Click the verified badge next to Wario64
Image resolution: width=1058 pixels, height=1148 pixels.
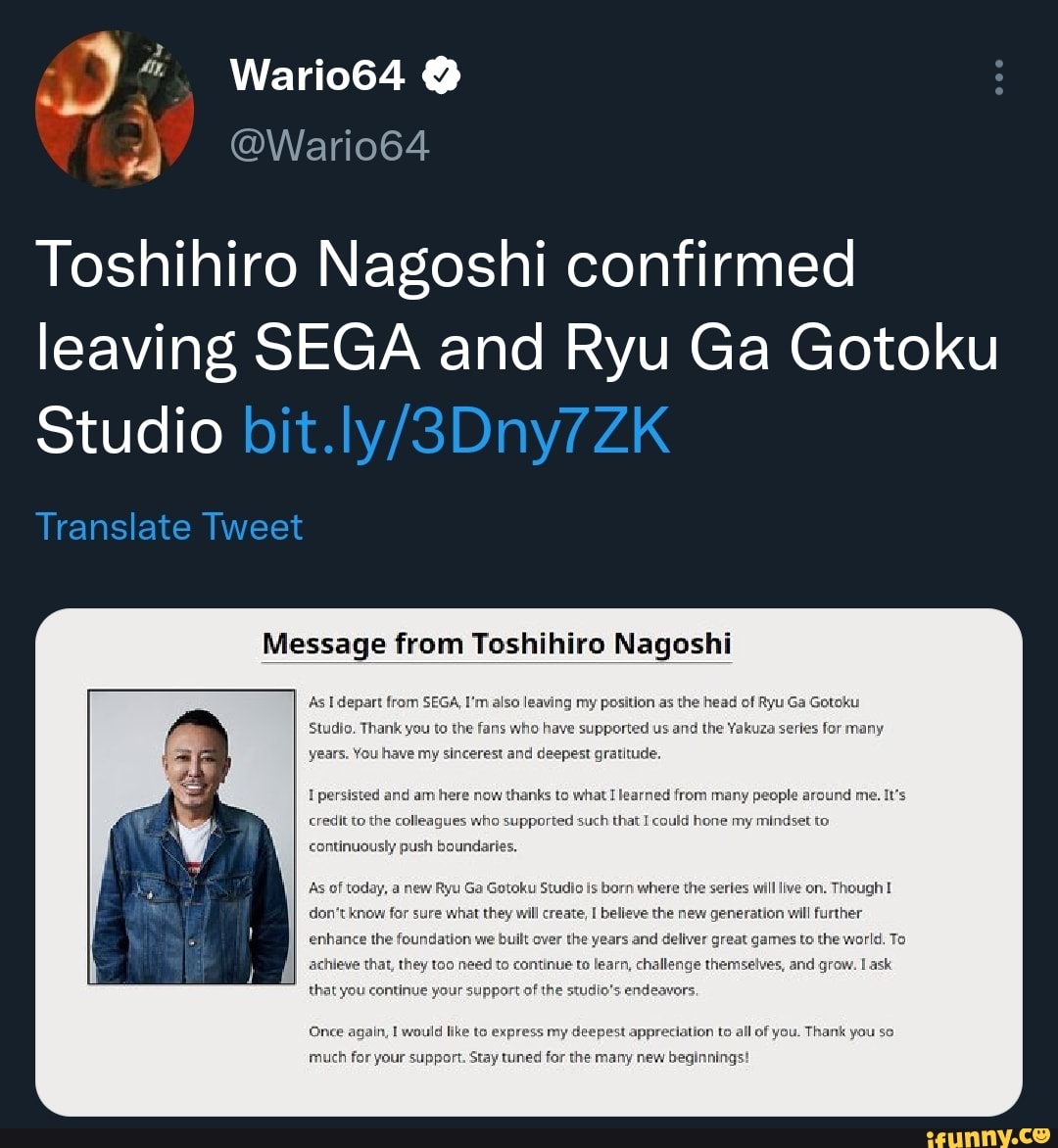pos(439,73)
